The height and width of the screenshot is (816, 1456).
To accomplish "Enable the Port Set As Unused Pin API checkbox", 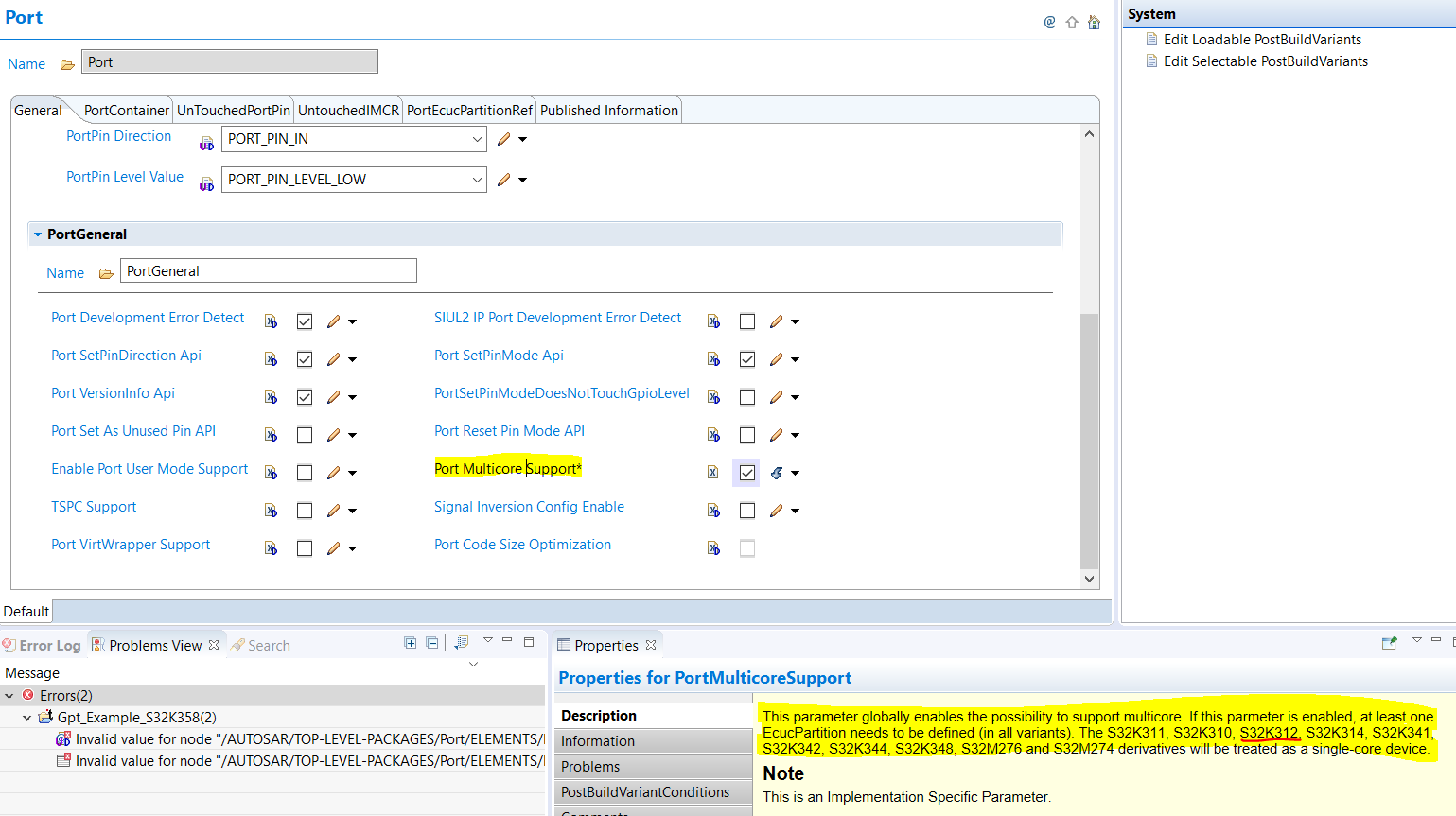I will [305, 434].
